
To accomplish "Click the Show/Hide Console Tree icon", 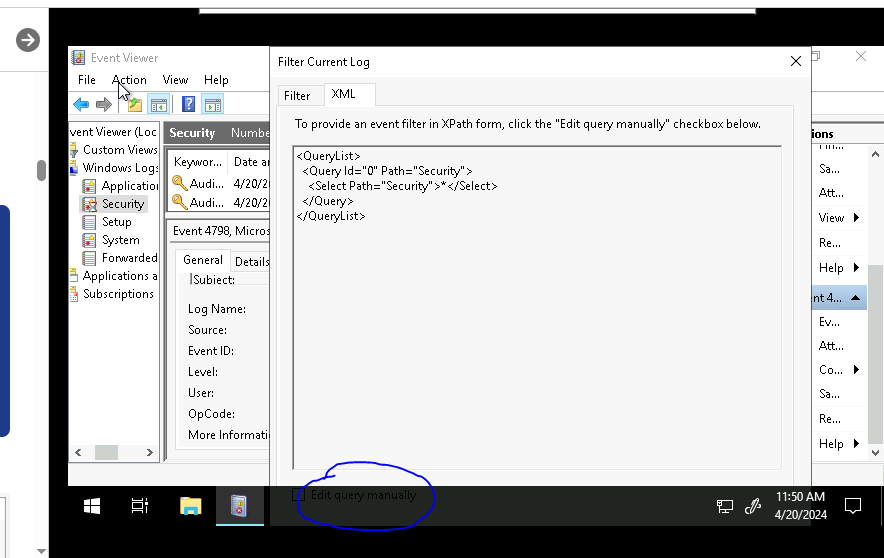I will 158,105.
